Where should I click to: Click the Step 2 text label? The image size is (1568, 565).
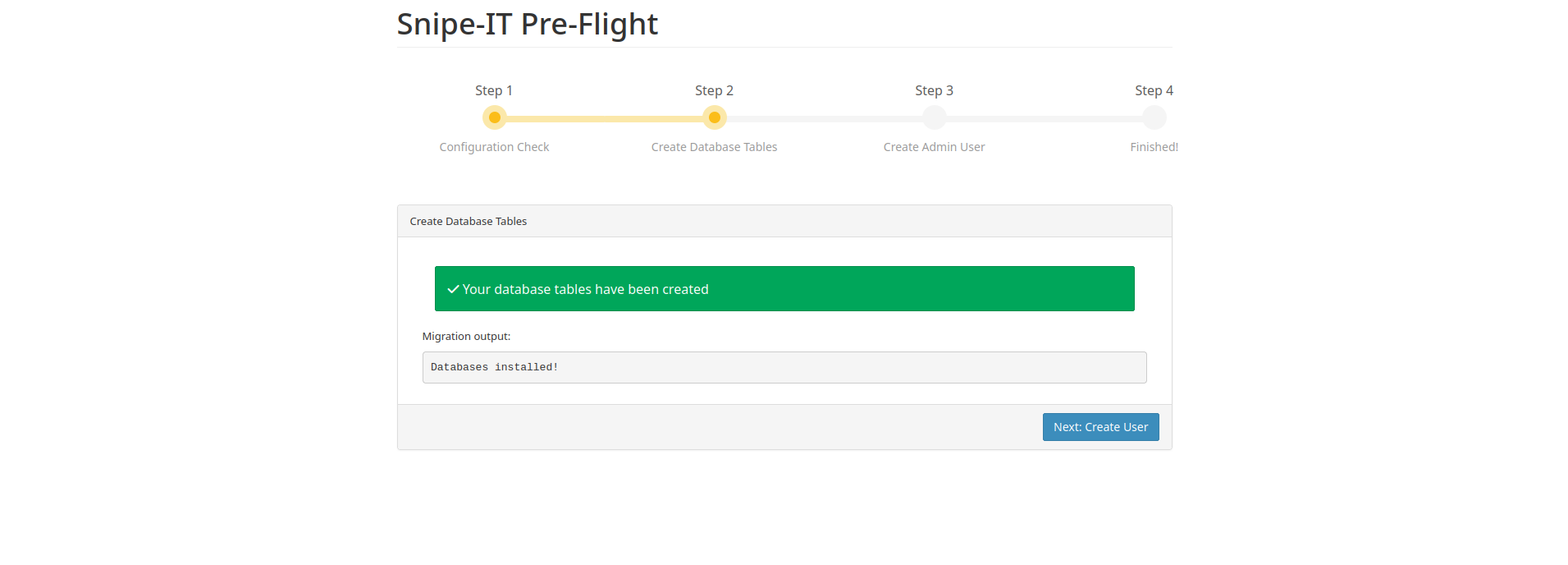[x=714, y=90]
